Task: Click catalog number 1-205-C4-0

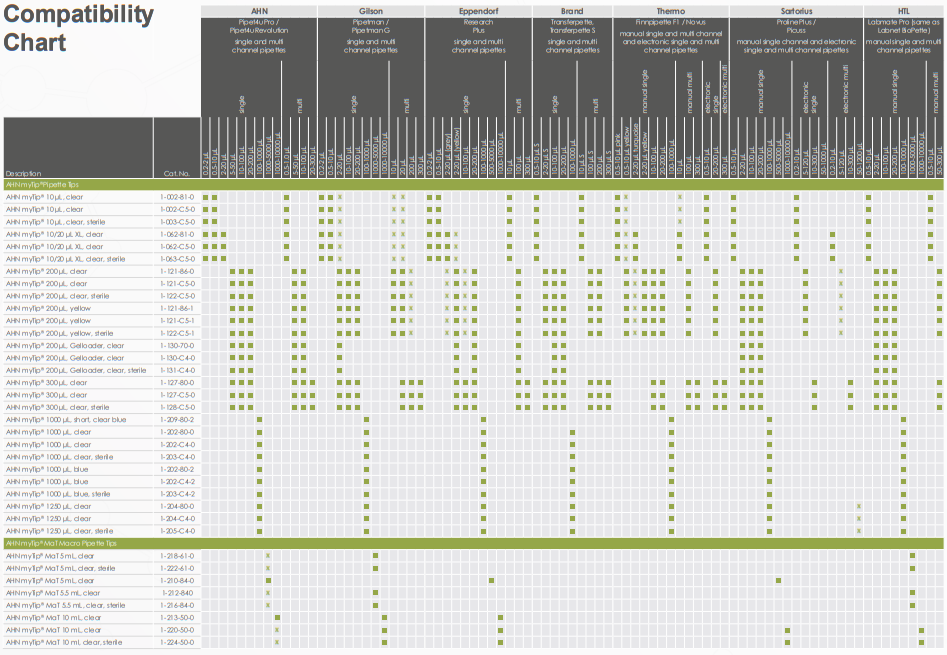Action: 177,531
